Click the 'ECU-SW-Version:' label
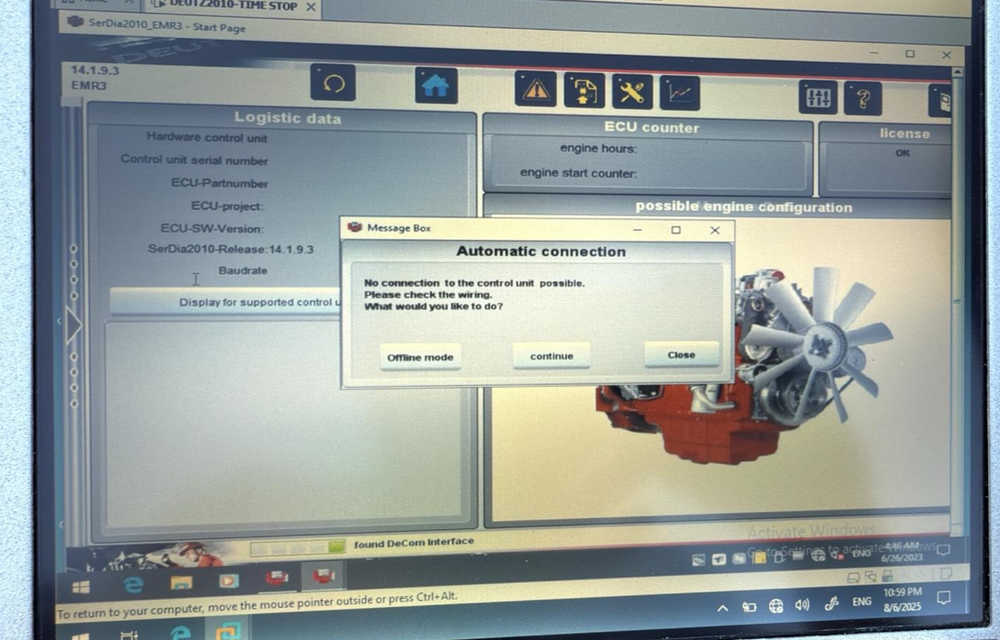This screenshot has height=640, width=1000. click(x=212, y=228)
